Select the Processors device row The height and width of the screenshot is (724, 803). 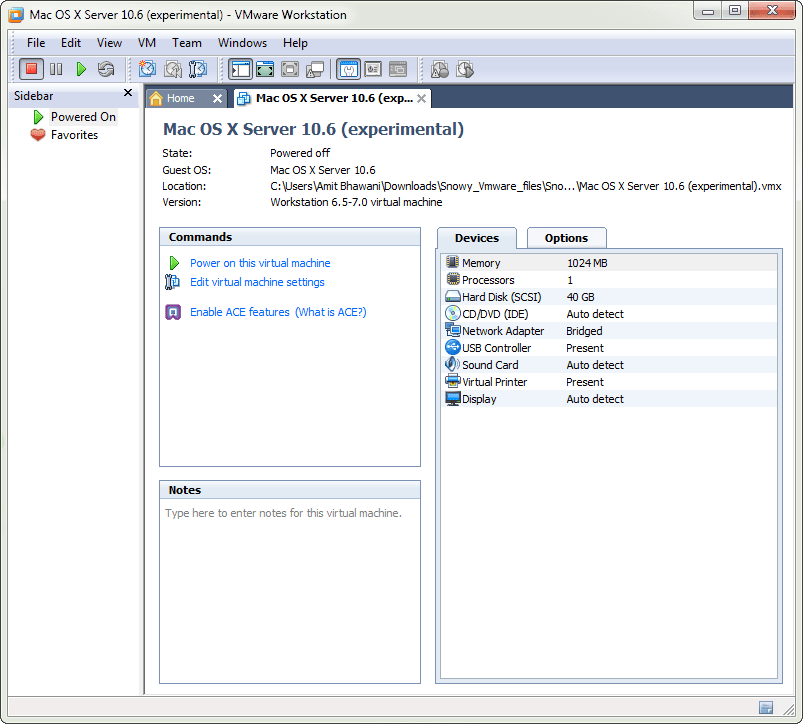(x=608, y=280)
